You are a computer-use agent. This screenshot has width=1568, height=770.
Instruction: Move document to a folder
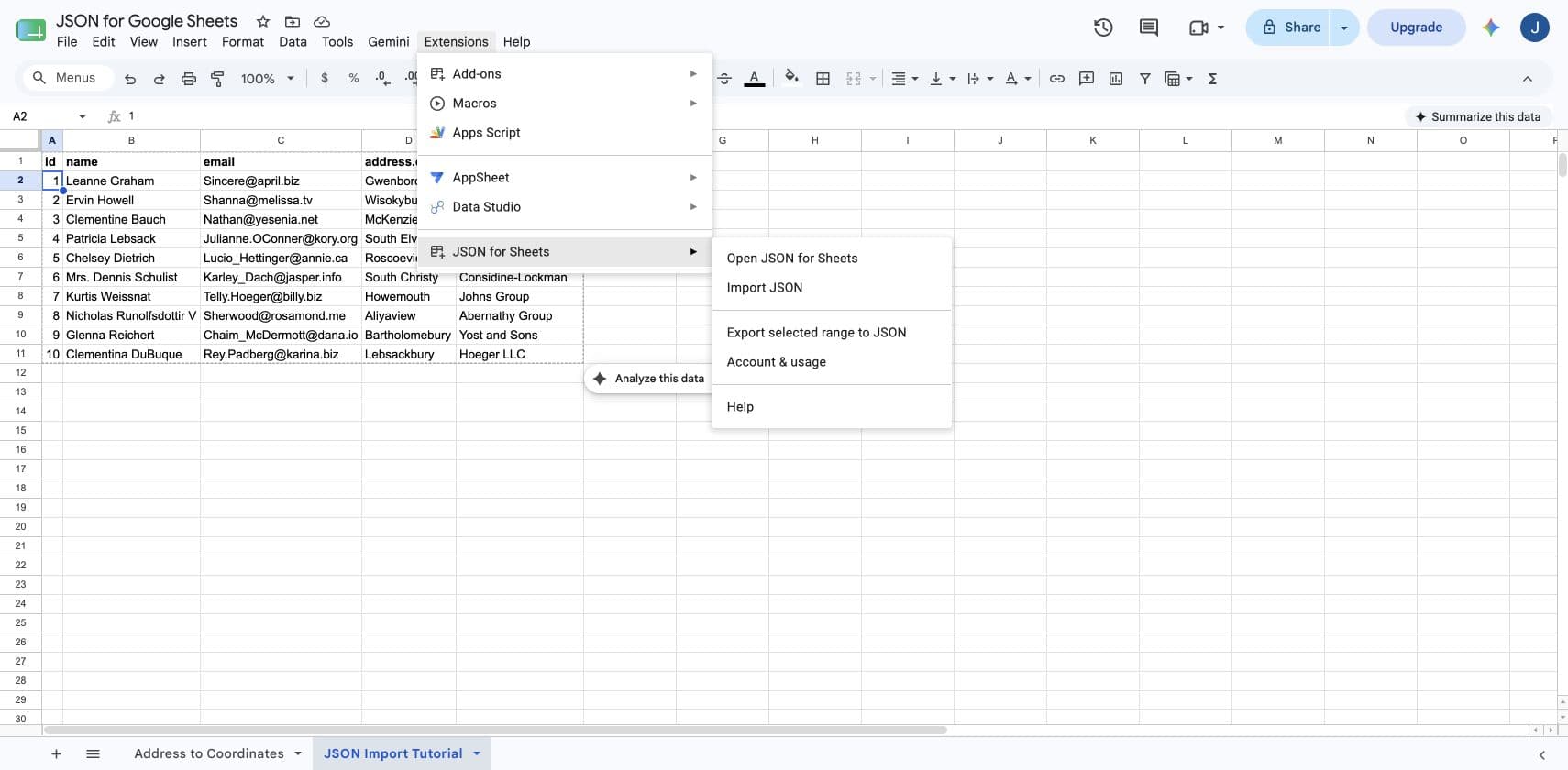click(x=293, y=21)
